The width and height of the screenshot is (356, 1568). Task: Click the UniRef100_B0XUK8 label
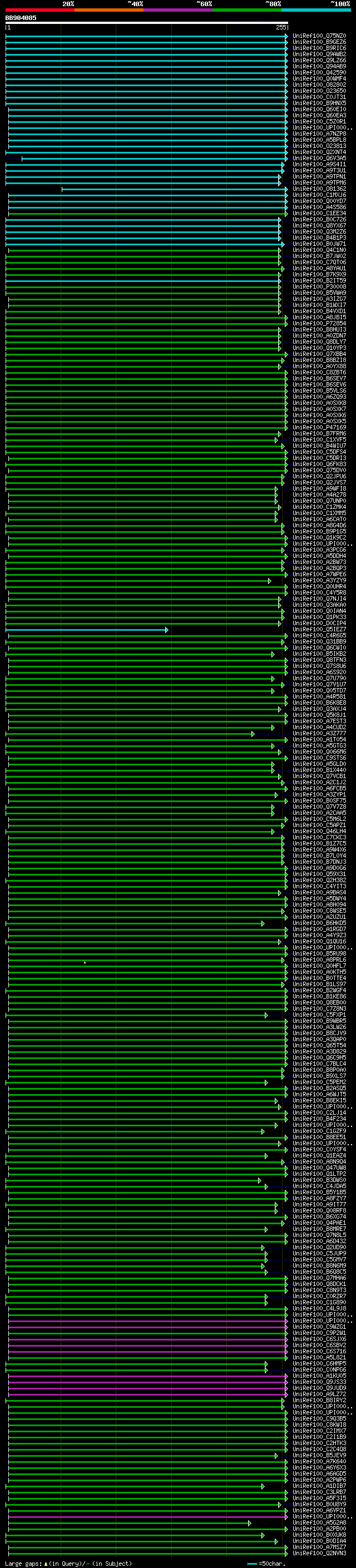(x=319, y=1535)
